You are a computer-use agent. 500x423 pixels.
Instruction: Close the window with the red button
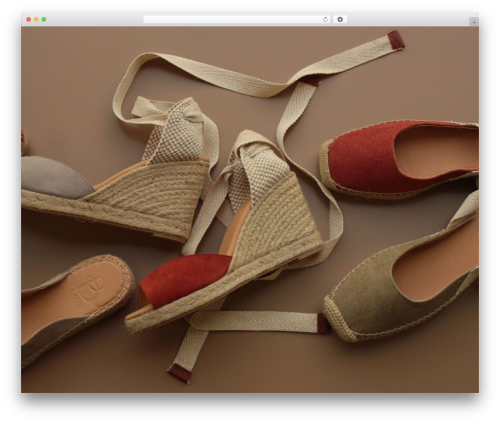pos(29,20)
